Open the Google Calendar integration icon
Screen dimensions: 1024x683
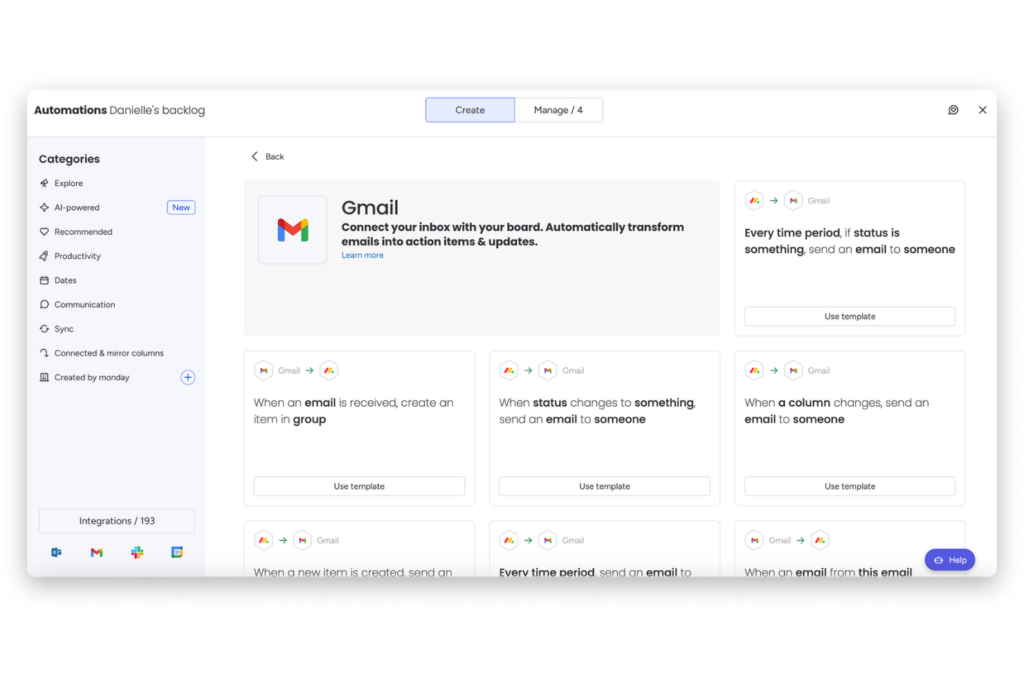click(x=177, y=552)
